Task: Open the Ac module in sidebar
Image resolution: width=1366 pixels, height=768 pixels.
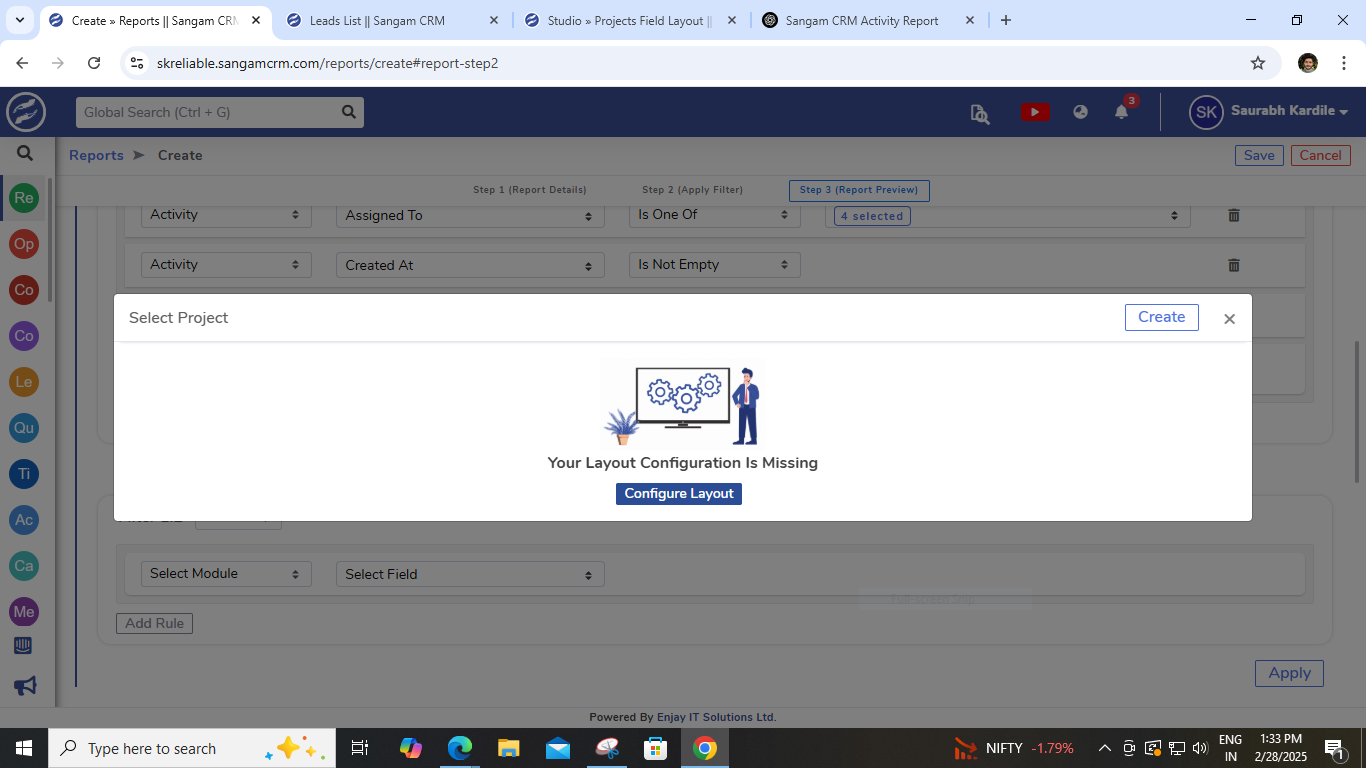Action: [24, 520]
